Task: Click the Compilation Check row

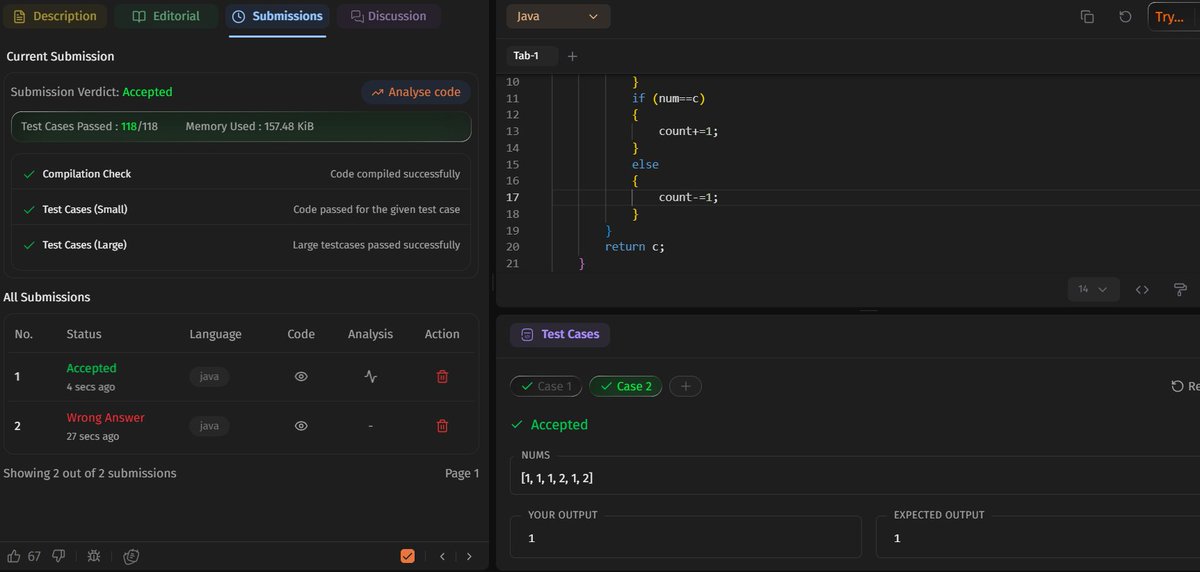Action: point(240,174)
